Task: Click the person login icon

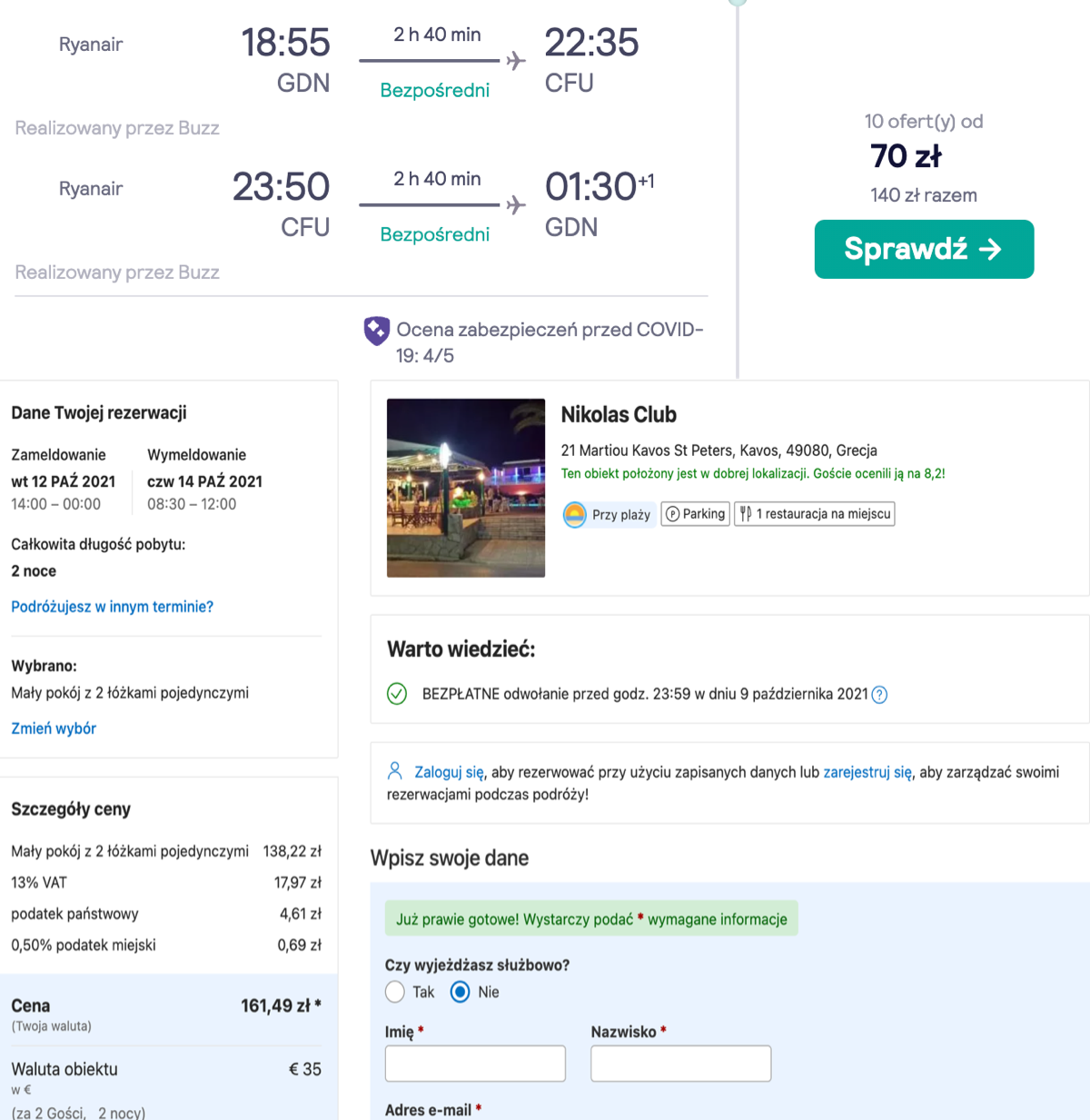Action: 395,771
